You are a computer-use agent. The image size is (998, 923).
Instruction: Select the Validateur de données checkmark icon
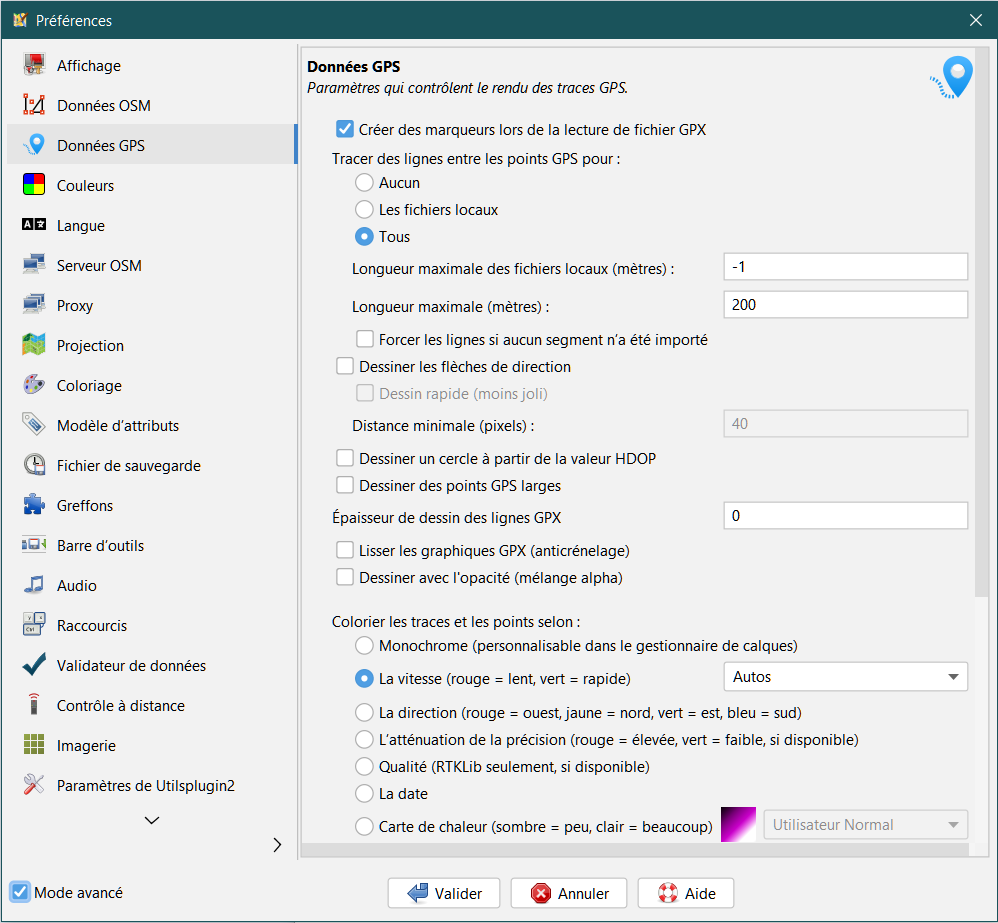click(x=34, y=666)
